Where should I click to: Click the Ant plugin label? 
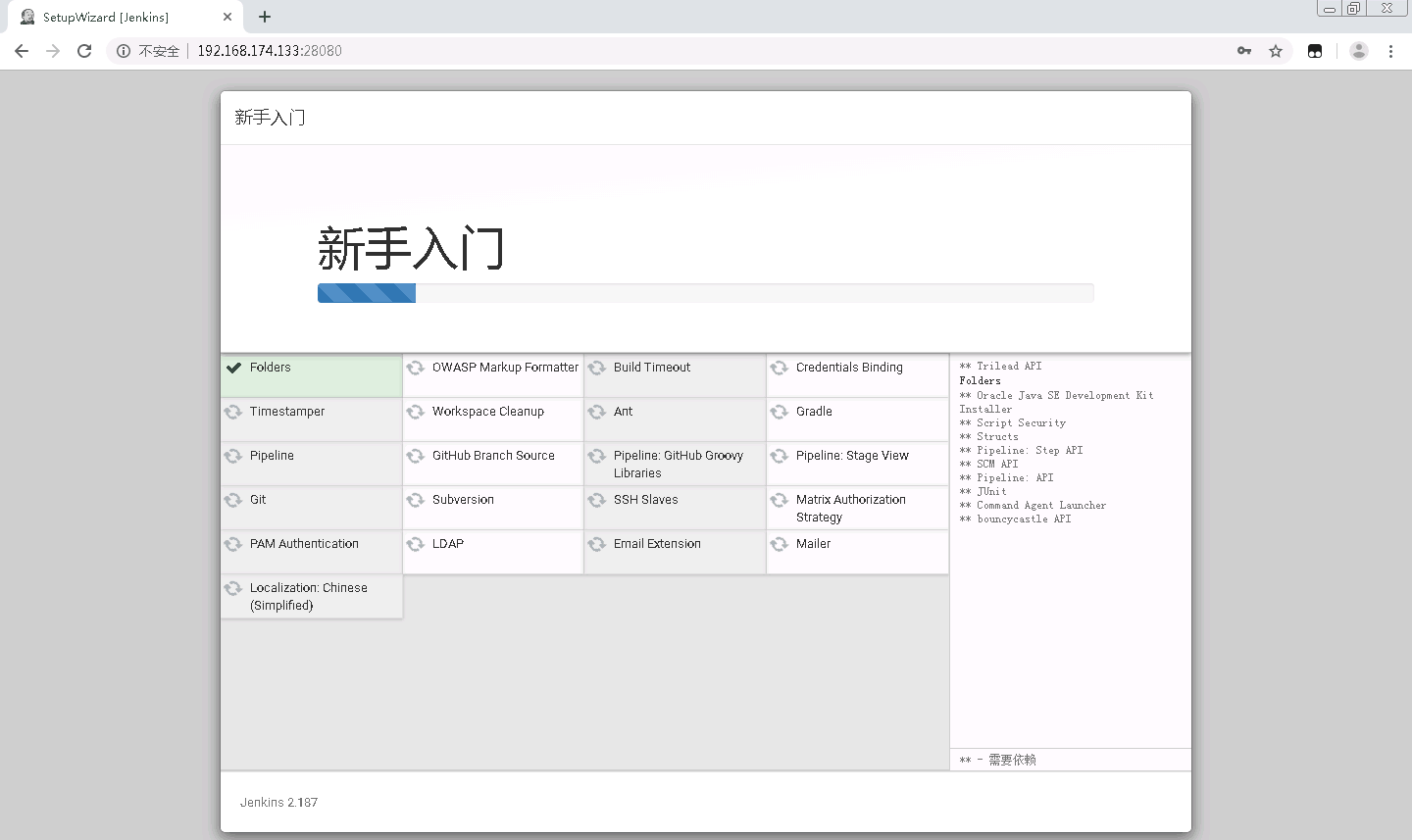624,412
